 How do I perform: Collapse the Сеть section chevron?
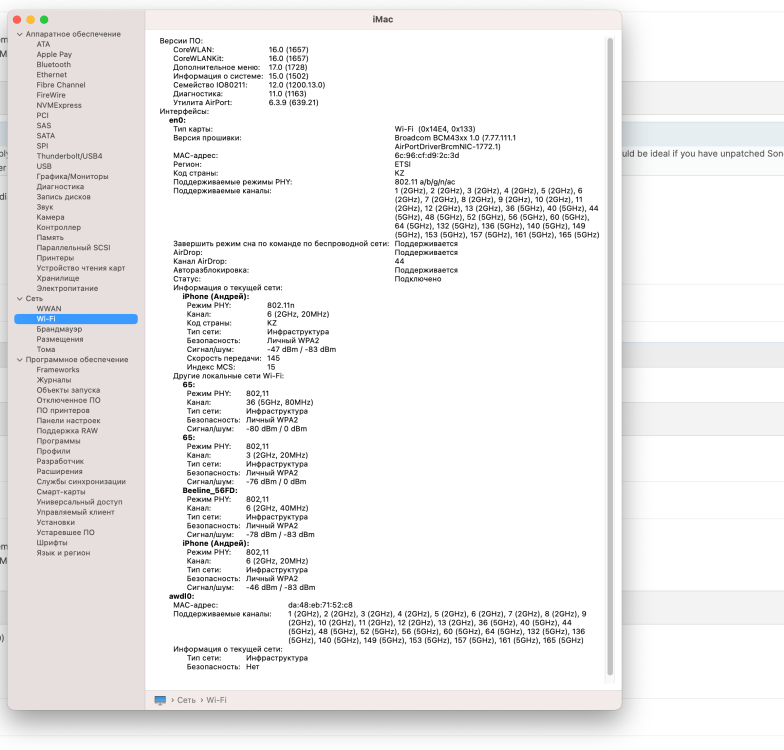pyautogui.click(x=20, y=299)
